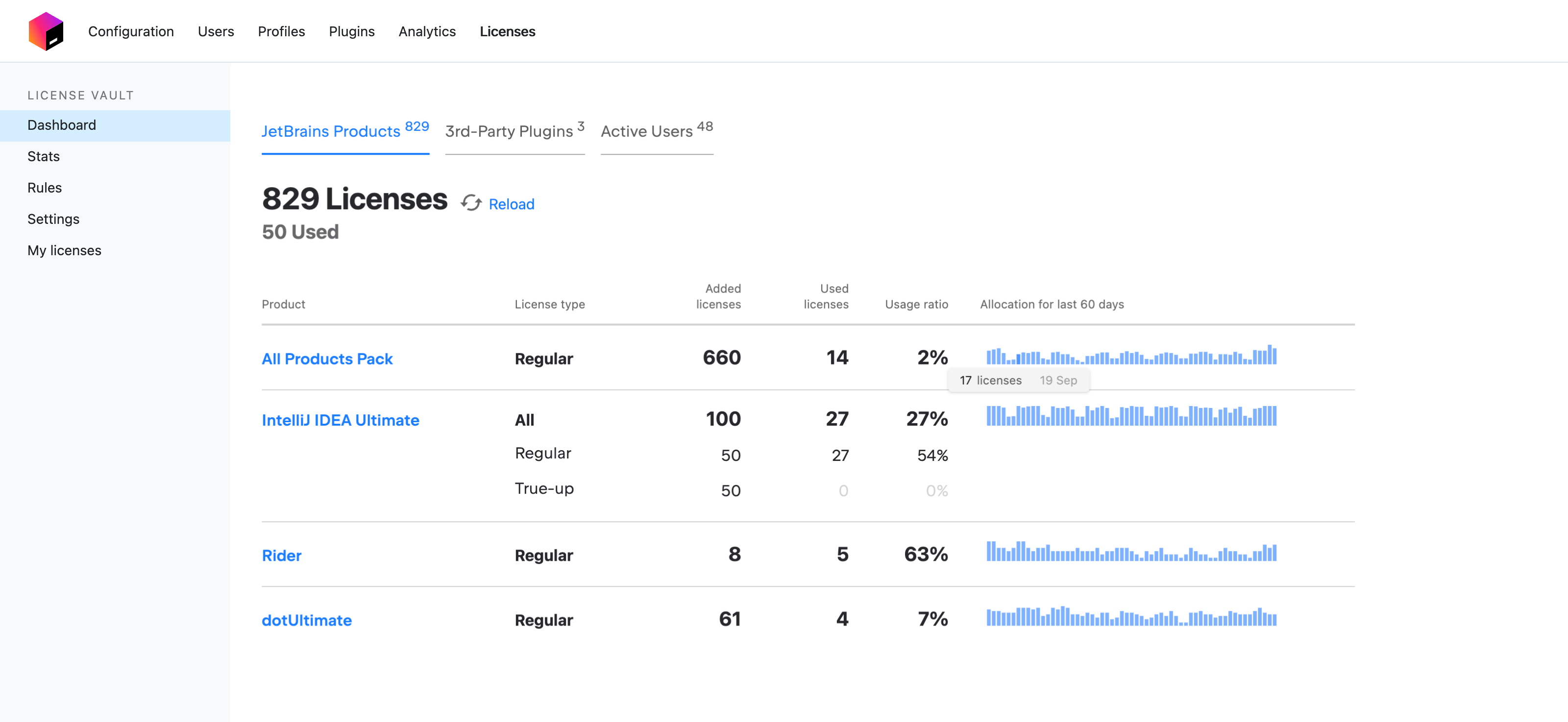Click the '50 Used' subheading
This screenshot has width=1568, height=722.
coord(300,232)
